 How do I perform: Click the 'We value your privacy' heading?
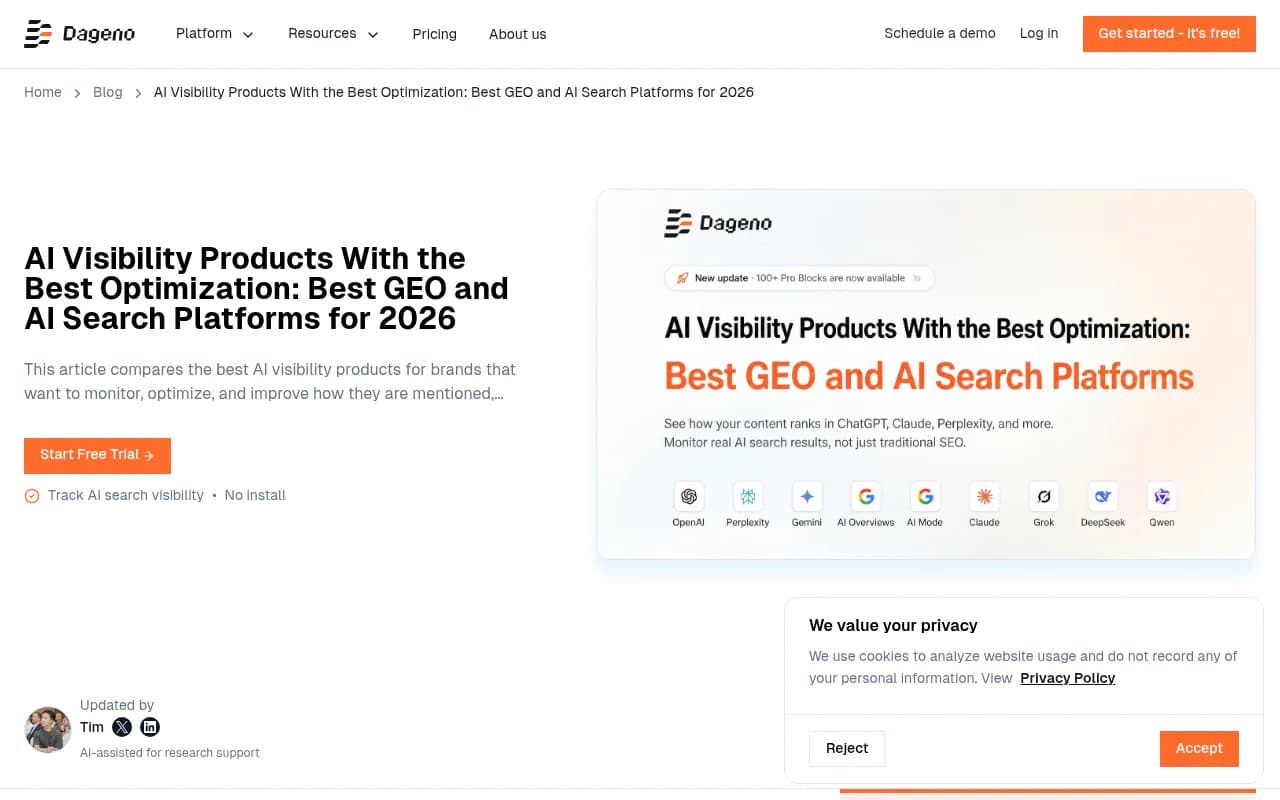(x=893, y=625)
